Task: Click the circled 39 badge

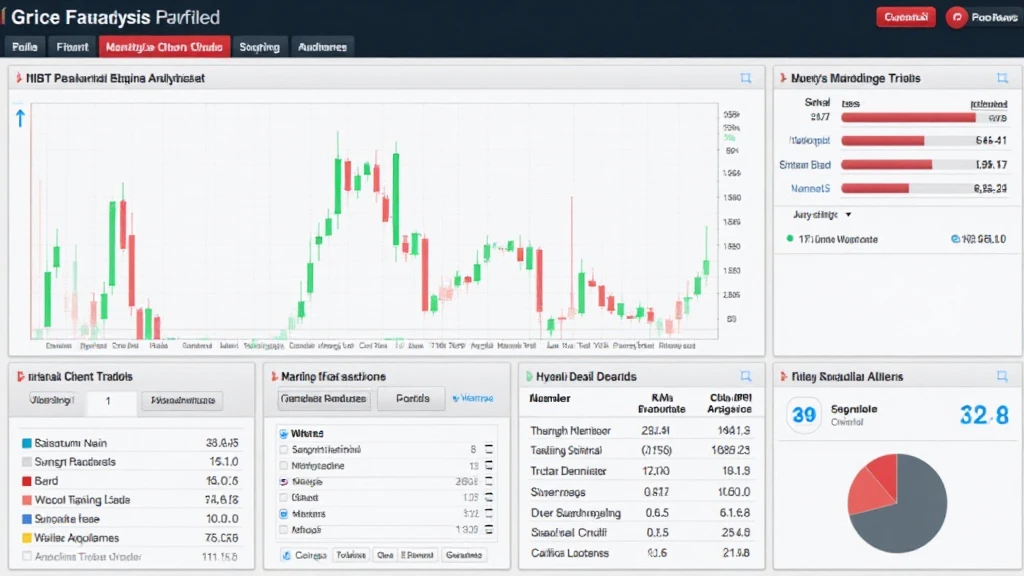Action: (x=804, y=415)
